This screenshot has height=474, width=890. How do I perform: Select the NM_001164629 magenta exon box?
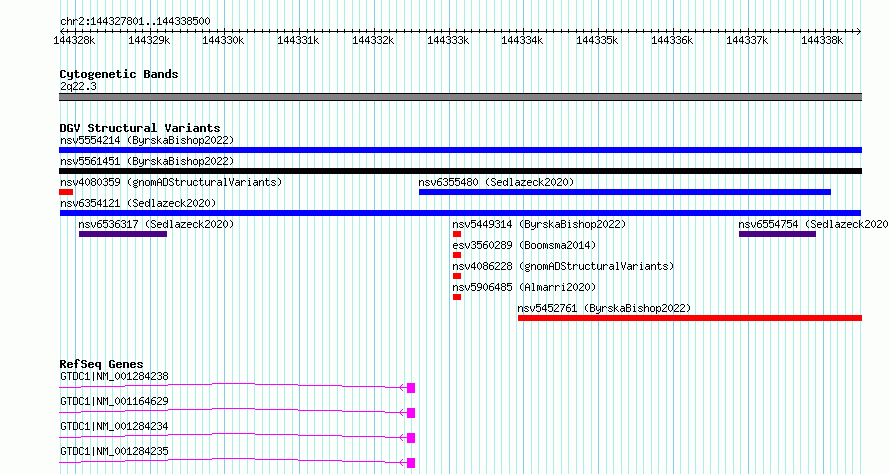tap(411, 413)
